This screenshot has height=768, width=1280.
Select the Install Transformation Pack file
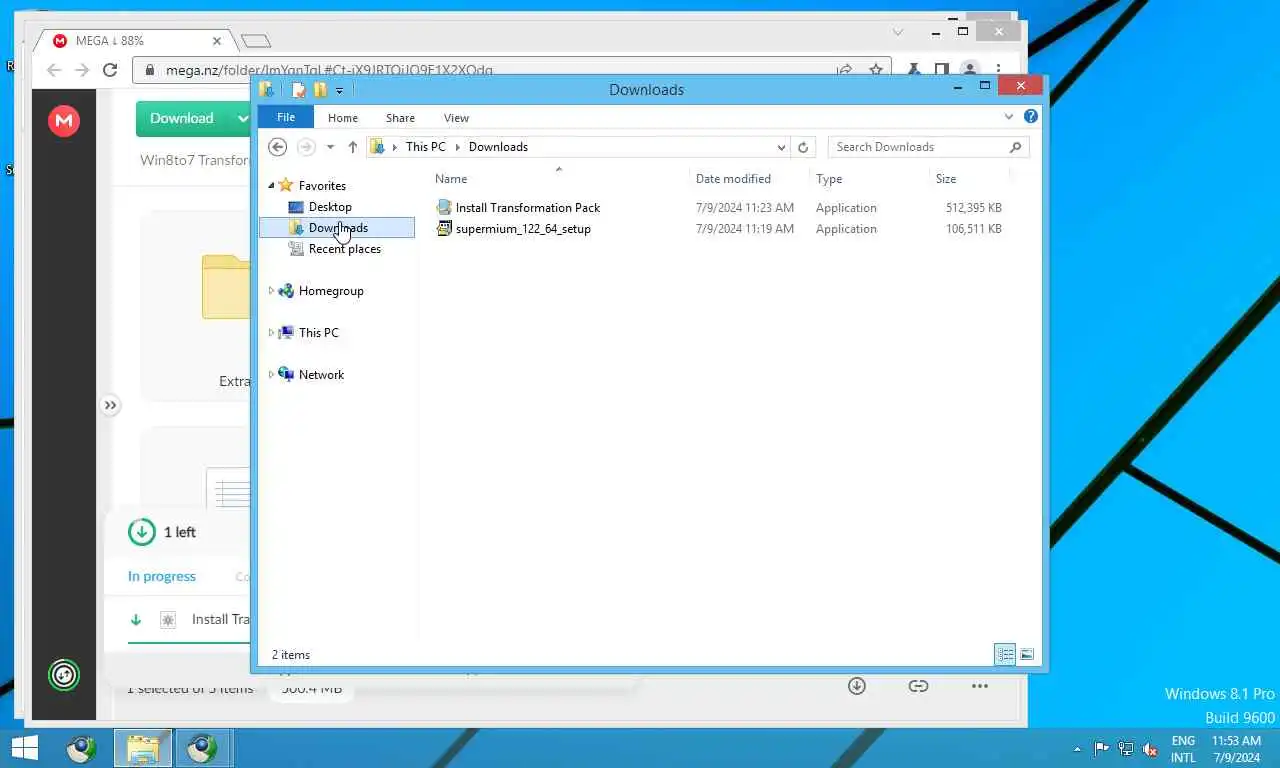tap(528, 208)
